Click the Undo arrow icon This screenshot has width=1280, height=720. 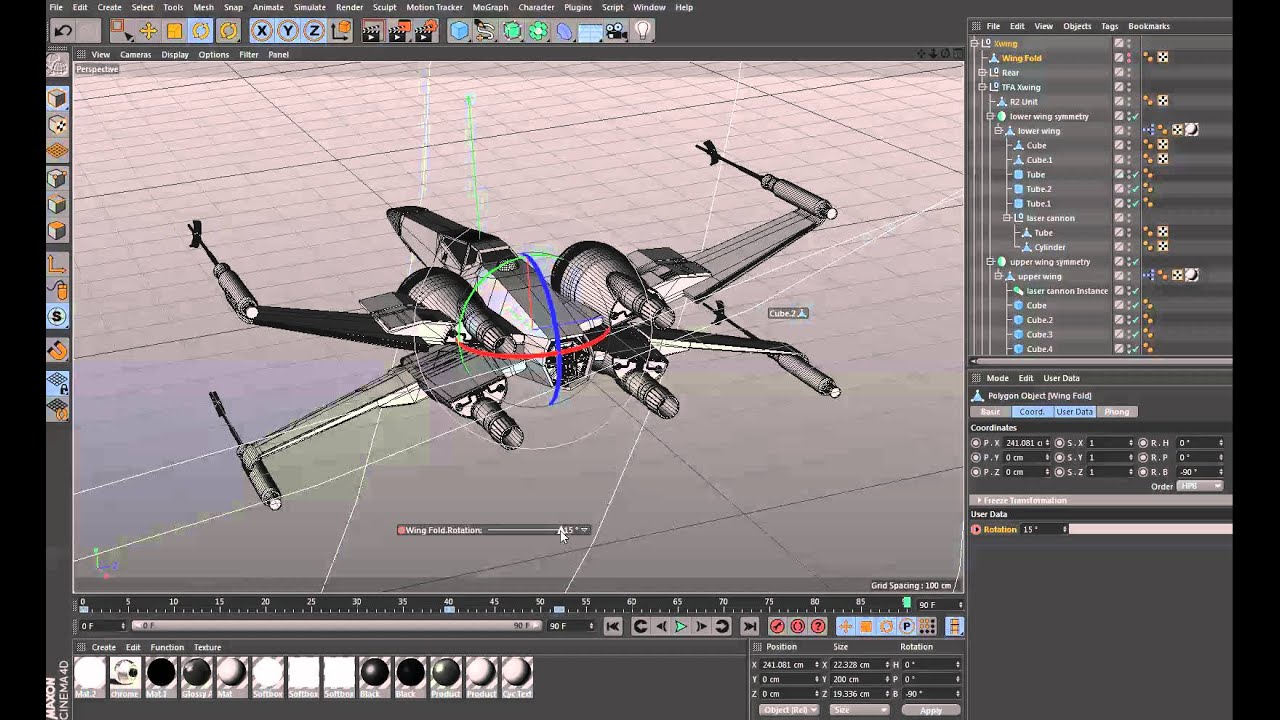coord(62,31)
